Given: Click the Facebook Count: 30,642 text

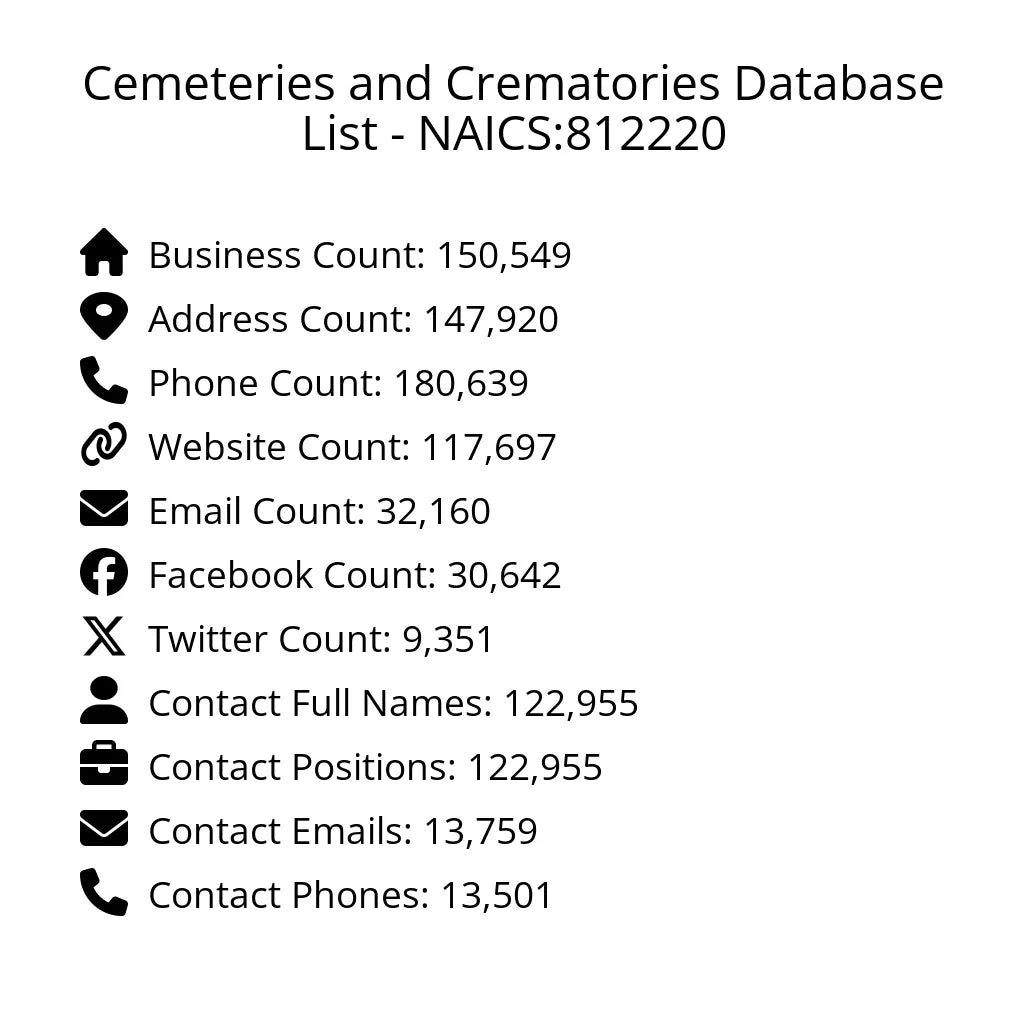Looking at the screenshot, I should tap(355, 575).
